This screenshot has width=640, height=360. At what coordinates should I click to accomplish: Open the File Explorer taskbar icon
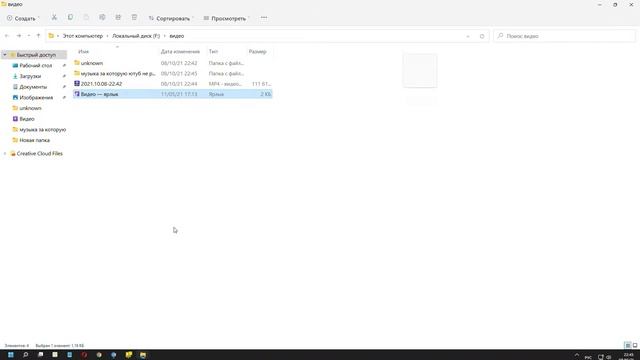(143, 355)
